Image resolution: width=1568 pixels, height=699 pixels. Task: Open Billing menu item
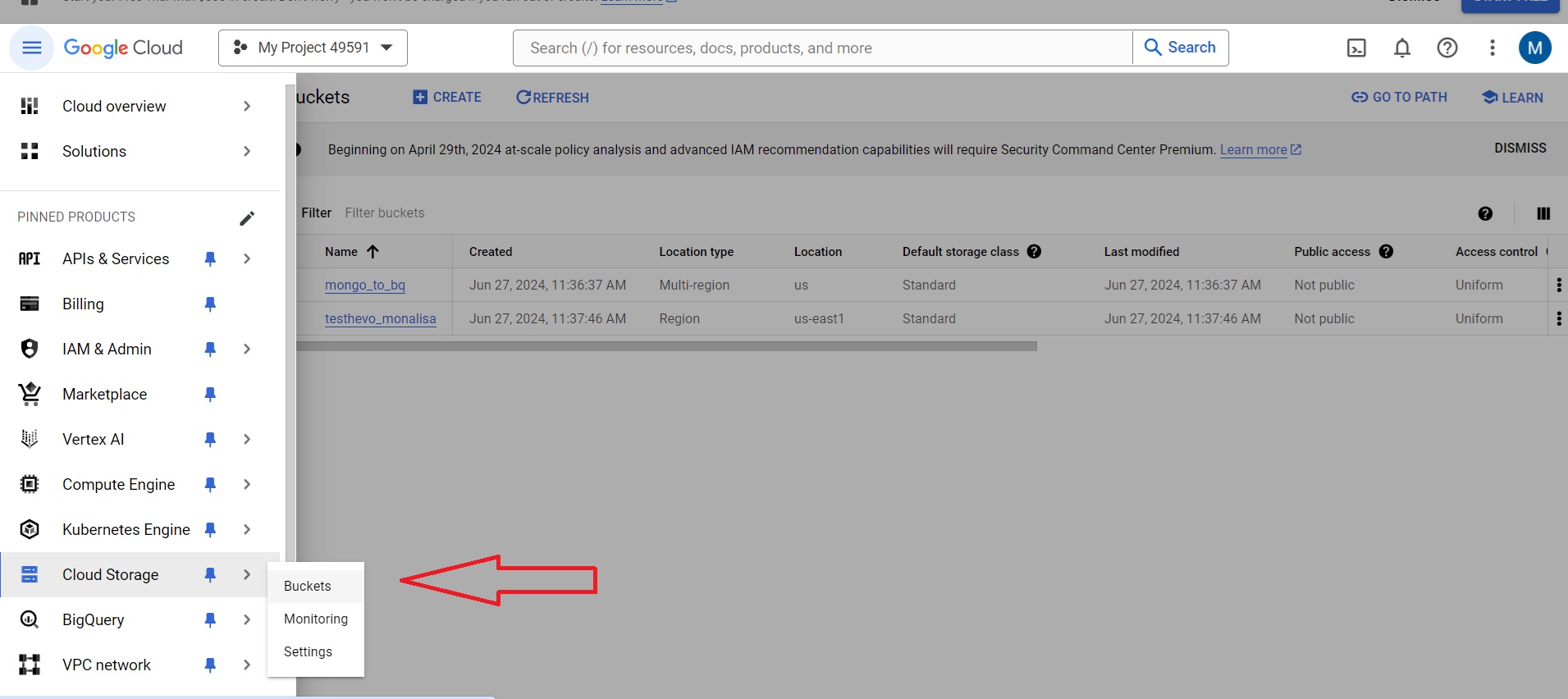139,304
